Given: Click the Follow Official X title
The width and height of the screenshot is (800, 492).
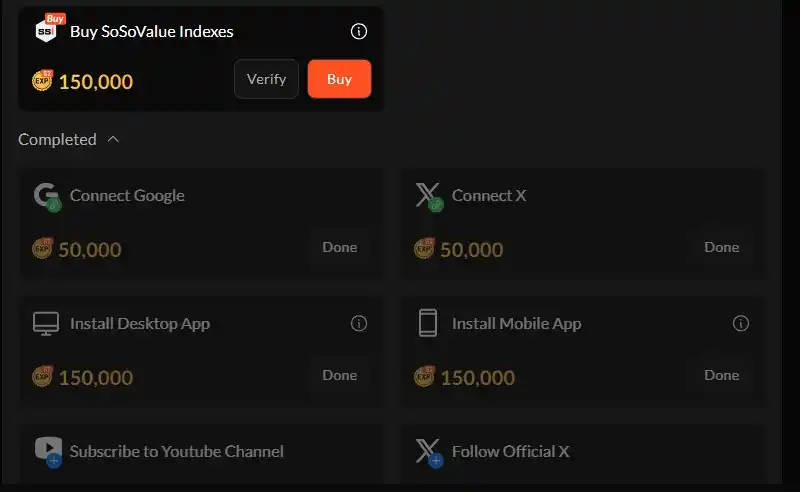Looking at the screenshot, I should [x=511, y=451].
